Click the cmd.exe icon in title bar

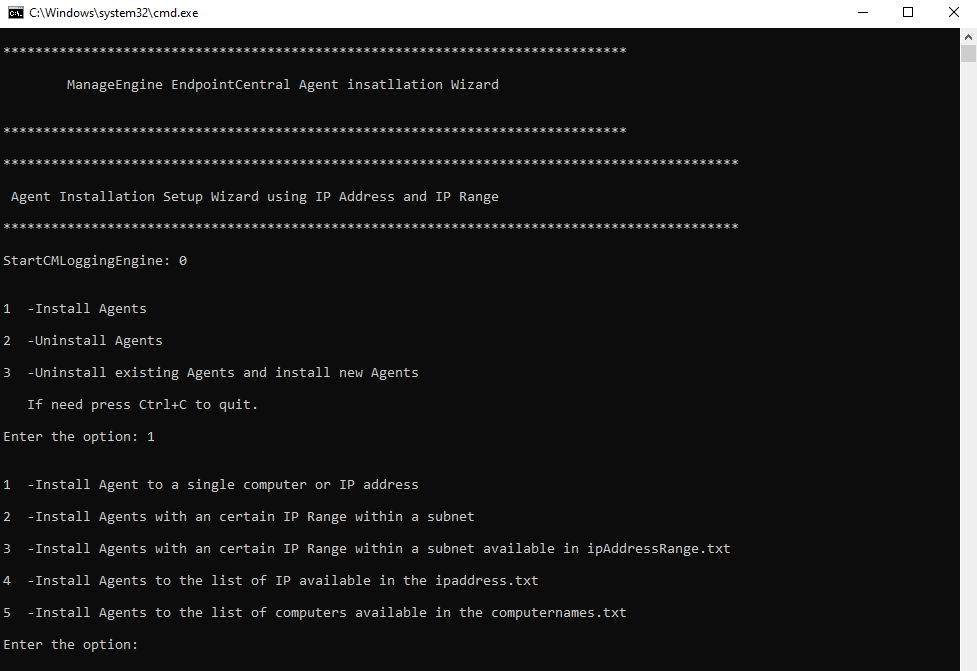(16, 12)
